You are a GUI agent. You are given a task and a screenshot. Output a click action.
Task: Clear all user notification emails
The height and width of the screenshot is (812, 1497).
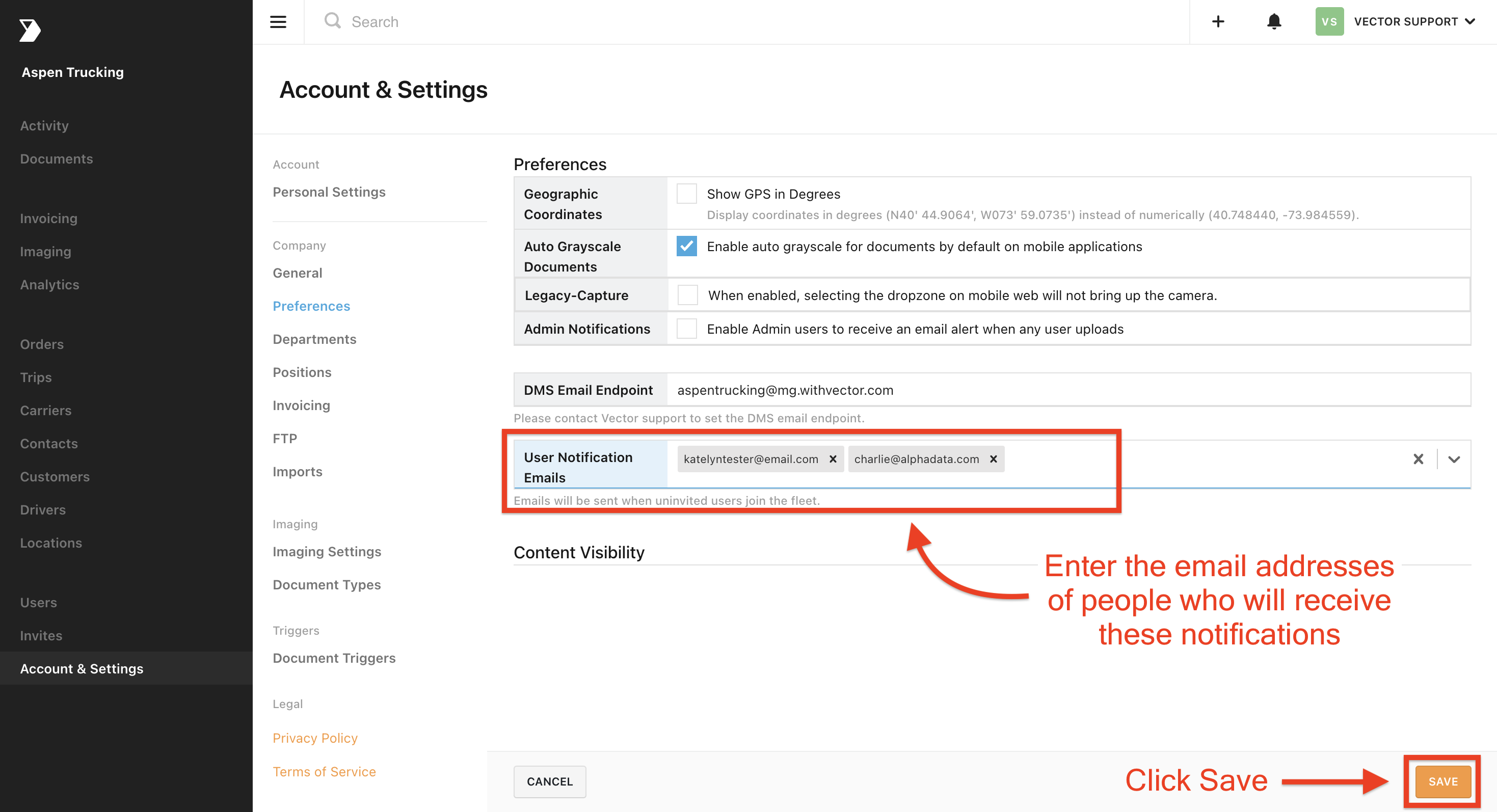click(1418, 459)
